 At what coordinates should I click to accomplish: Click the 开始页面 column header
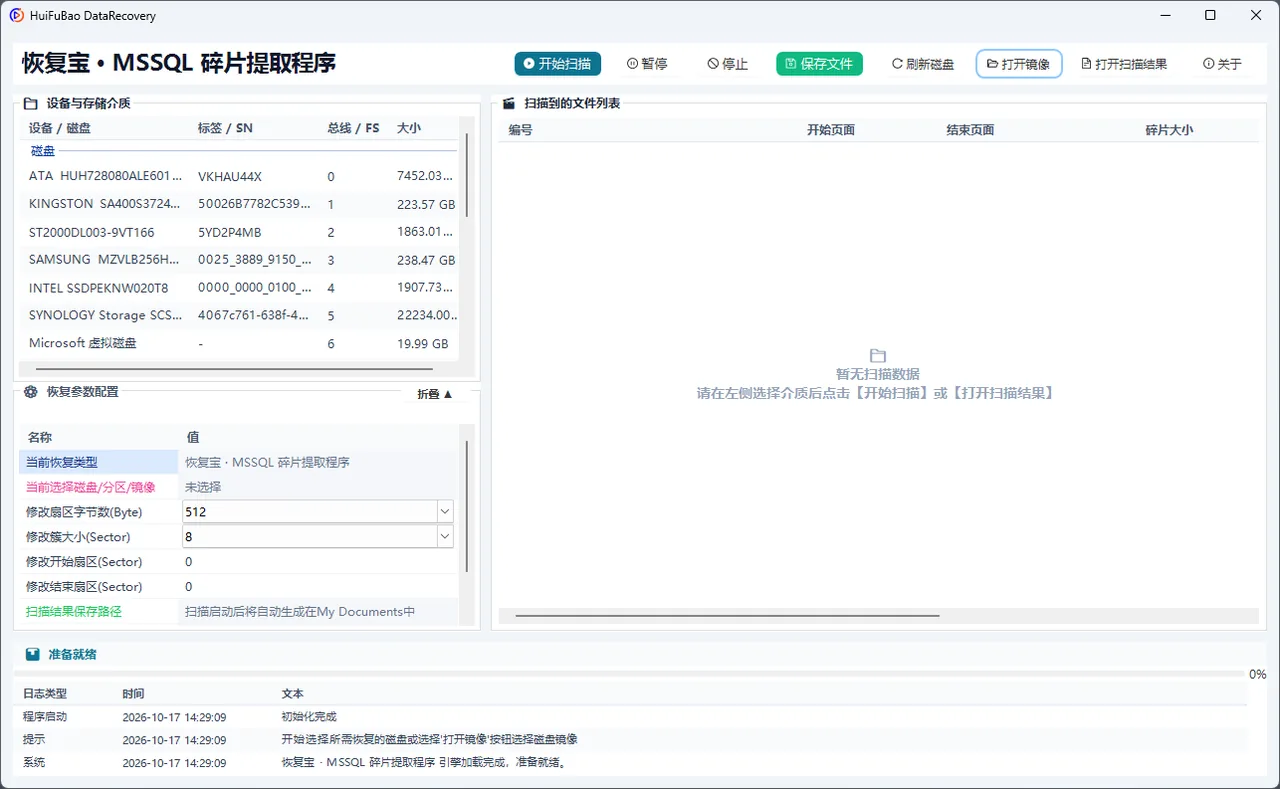coord(831,130)
